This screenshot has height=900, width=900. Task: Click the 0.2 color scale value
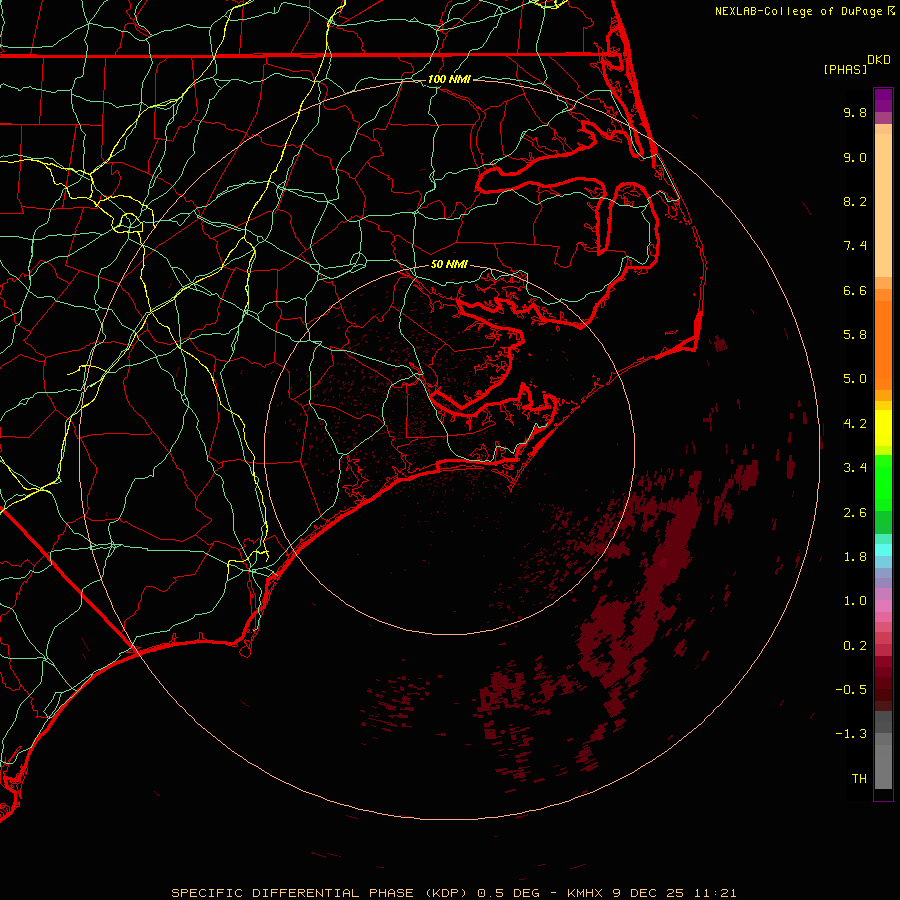[855, 646]
